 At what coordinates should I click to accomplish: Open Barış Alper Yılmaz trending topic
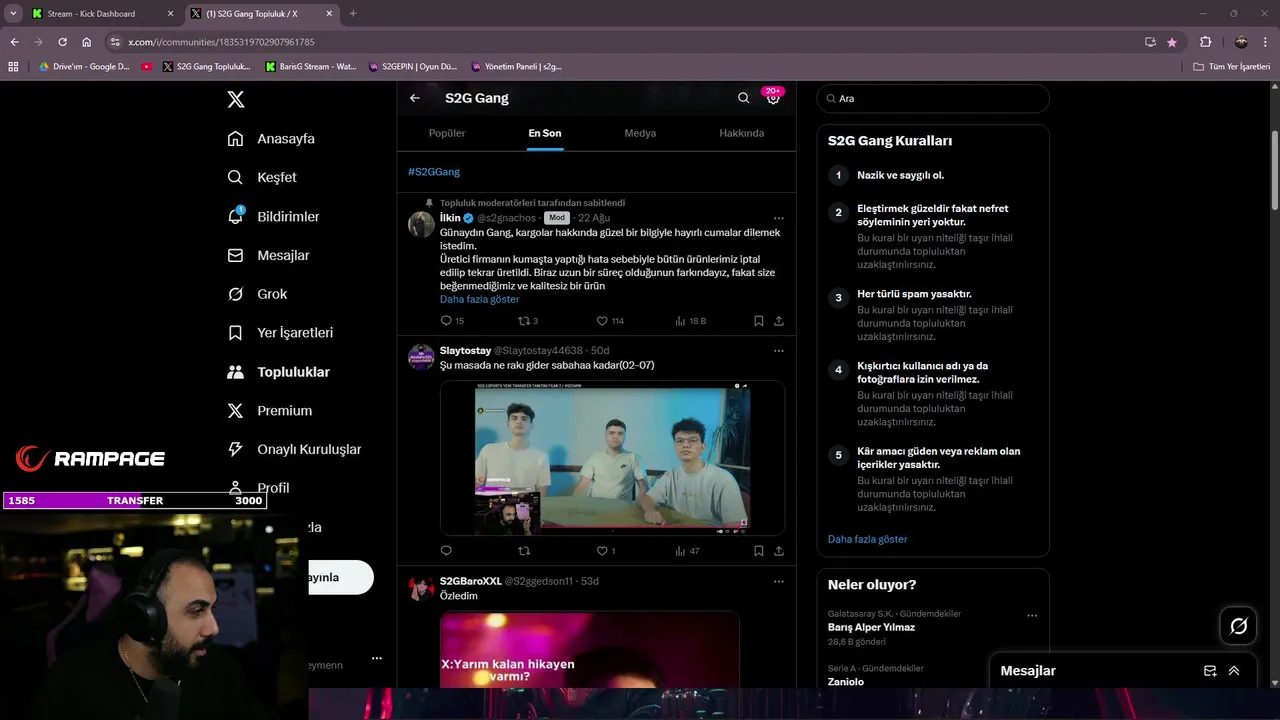tap(871, 627)
